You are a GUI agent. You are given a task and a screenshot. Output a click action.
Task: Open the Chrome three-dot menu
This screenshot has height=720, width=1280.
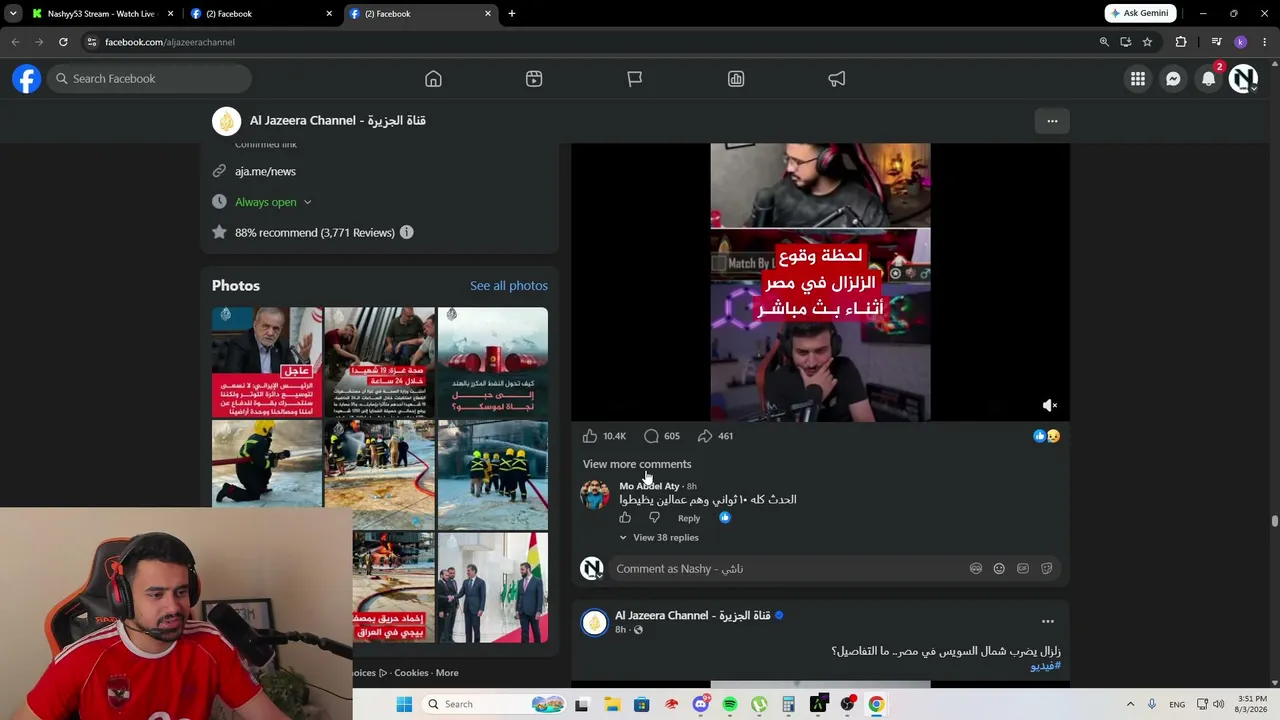[1265, 42]
